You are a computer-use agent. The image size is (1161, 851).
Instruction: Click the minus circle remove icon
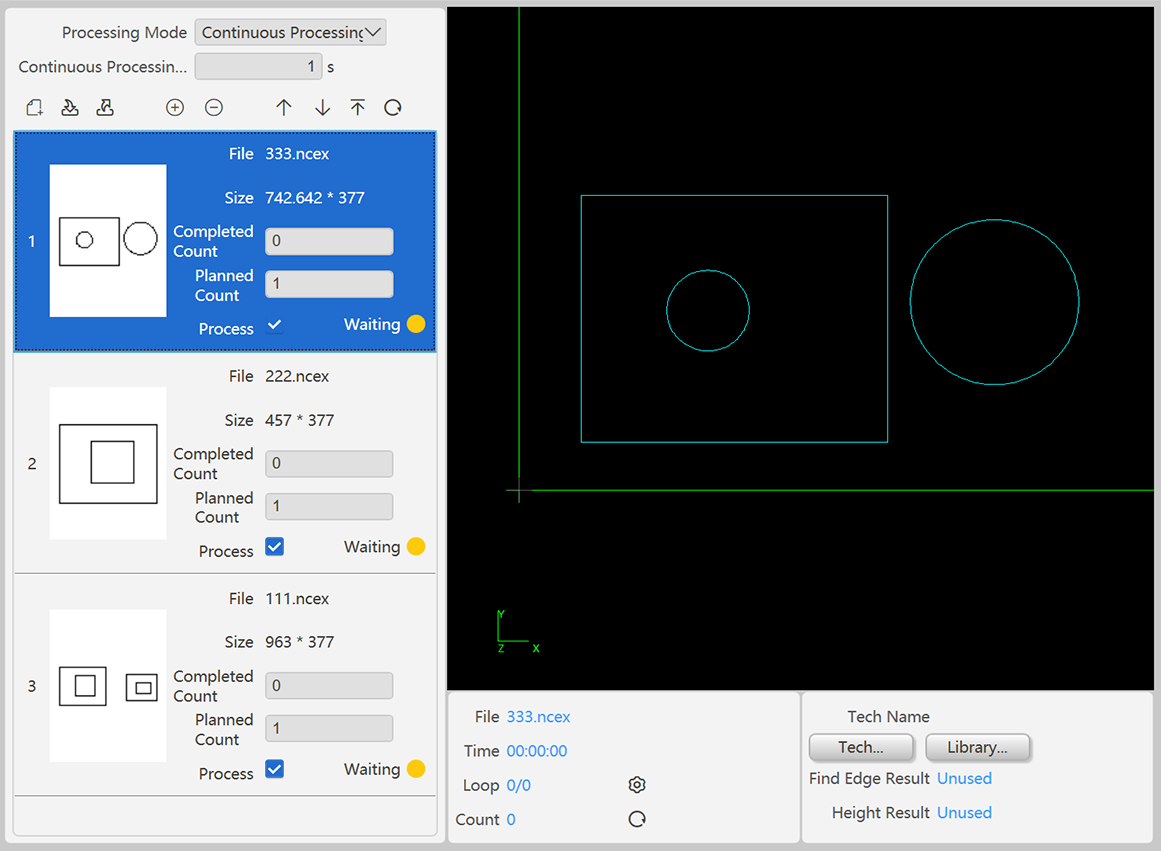coord(214,108)
